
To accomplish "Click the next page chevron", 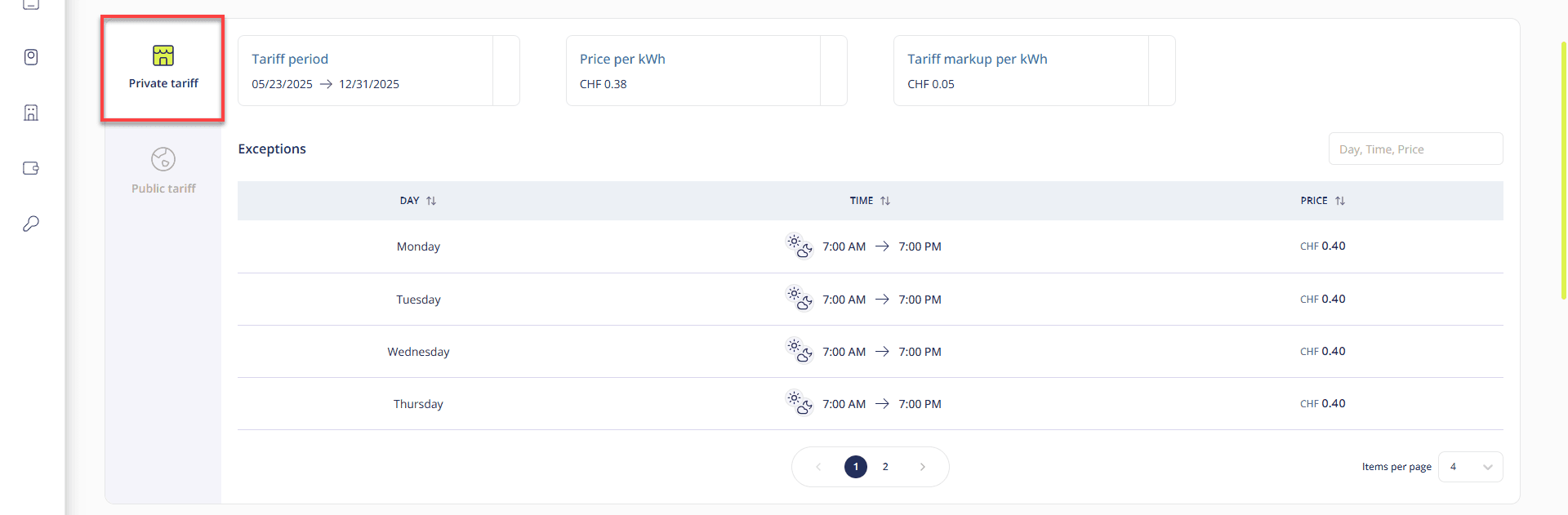I will [x=923, y=467].
